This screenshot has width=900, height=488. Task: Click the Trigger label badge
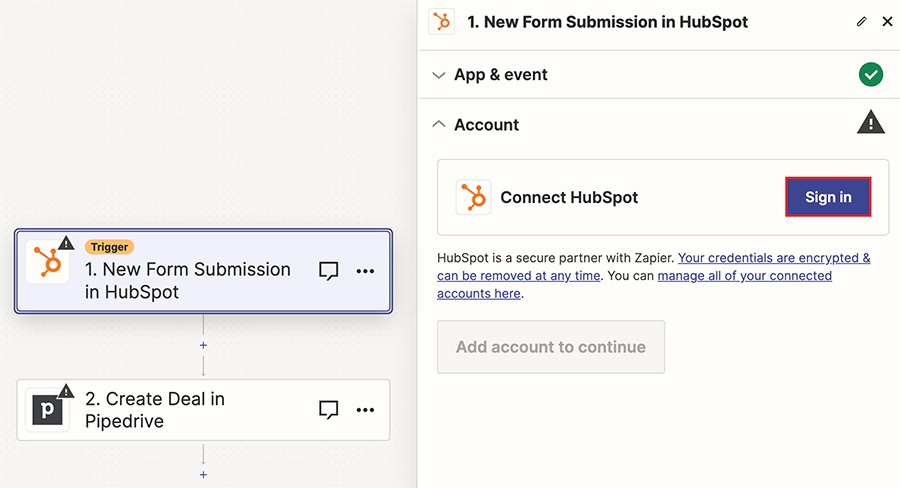pos(109,247)
